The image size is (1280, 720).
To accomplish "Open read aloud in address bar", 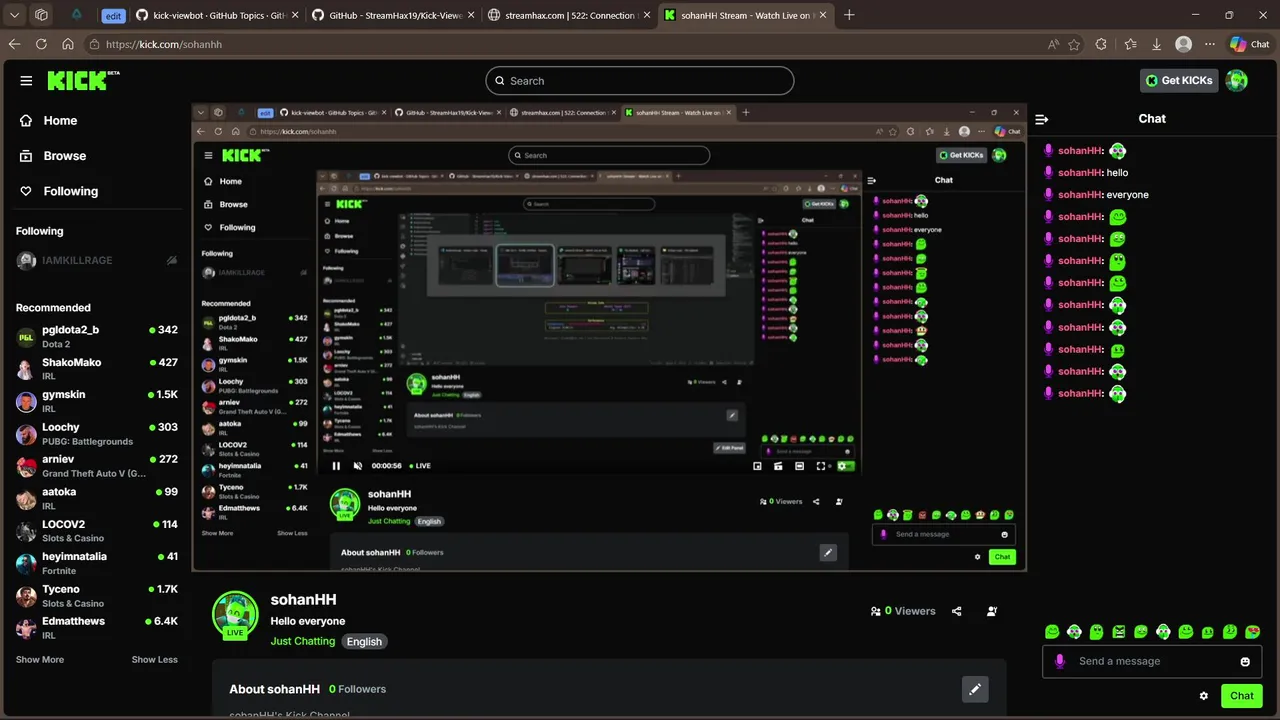I will [1053, 44].
